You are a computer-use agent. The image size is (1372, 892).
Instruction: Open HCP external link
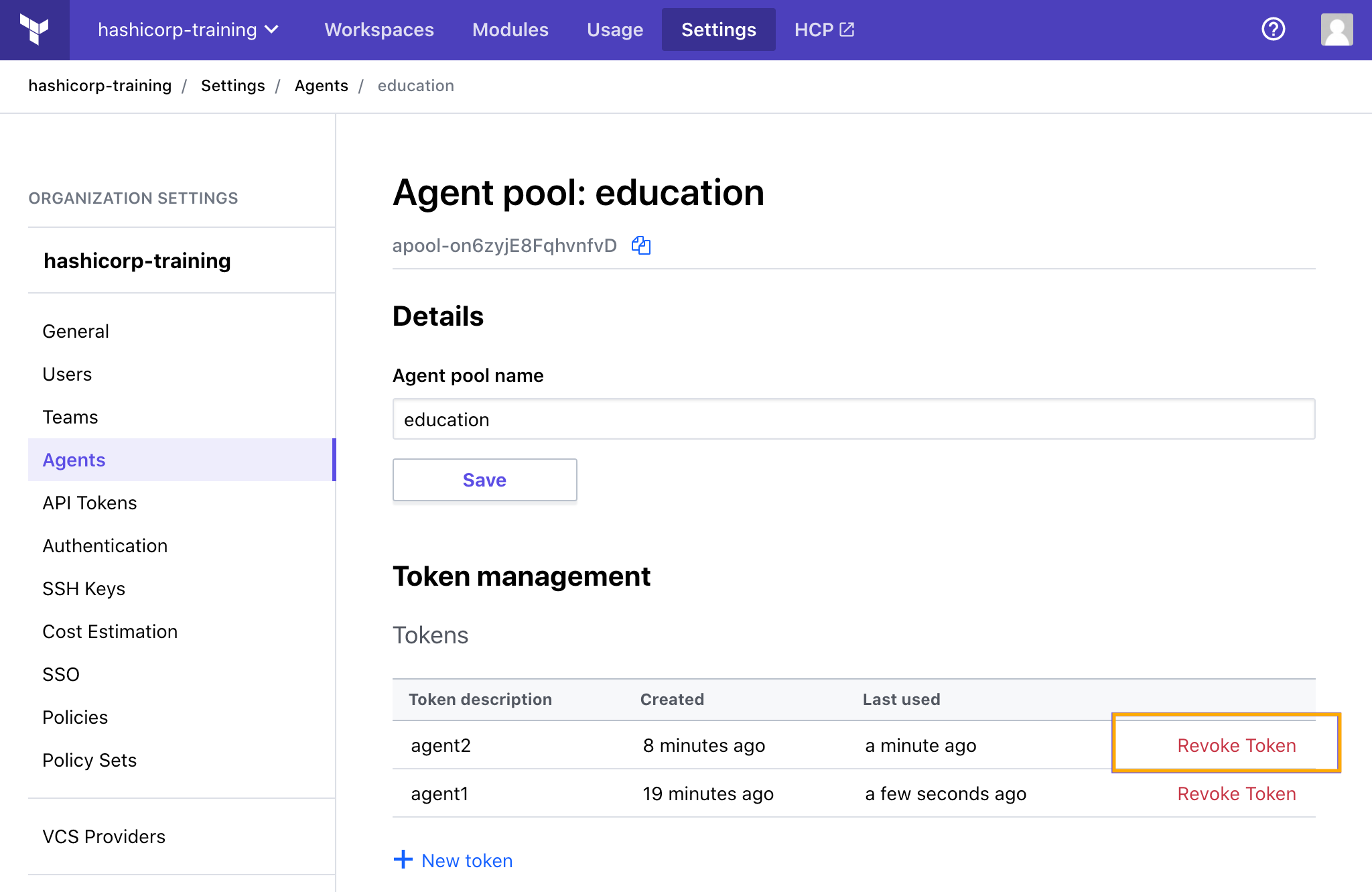(x=824, y=29)
